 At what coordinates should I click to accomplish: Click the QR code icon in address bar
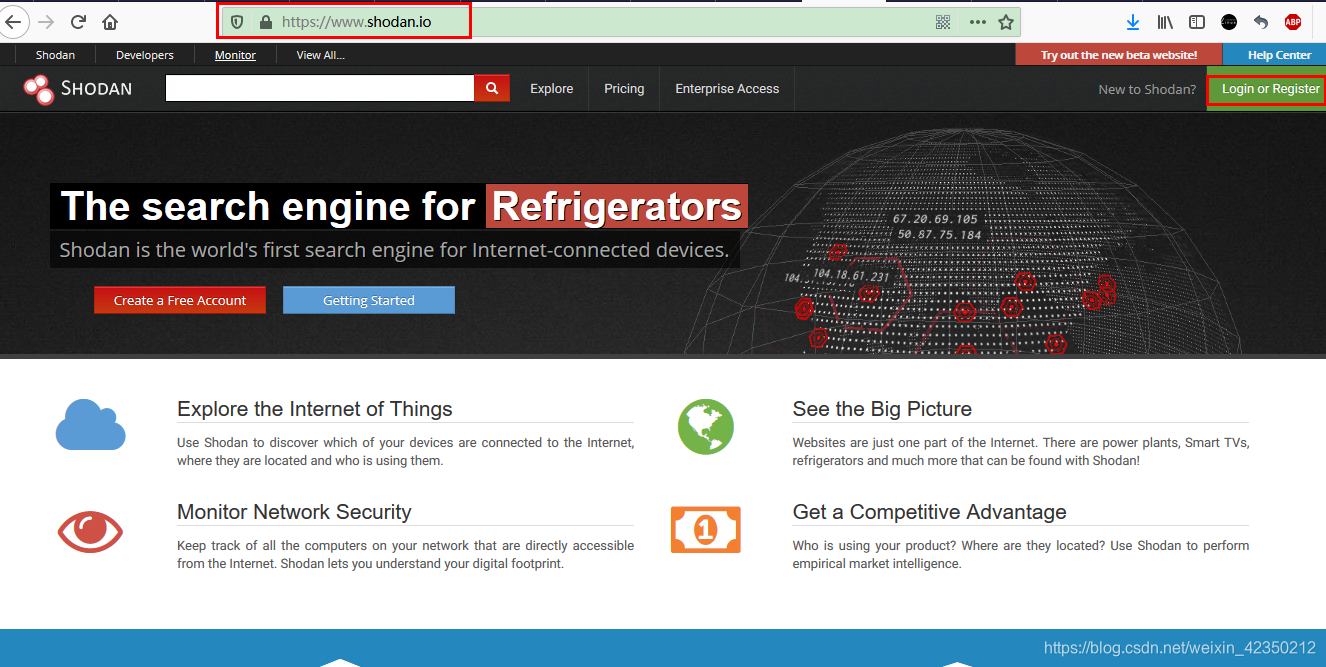(943, 22)
